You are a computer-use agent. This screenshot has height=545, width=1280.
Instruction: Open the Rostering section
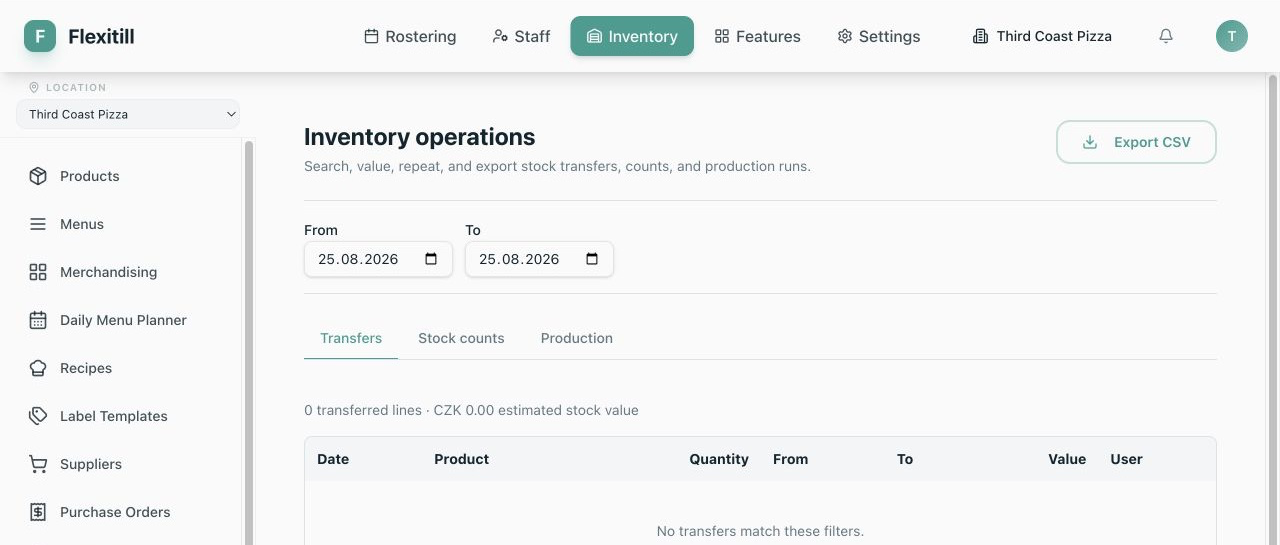[x=410, y=36]
